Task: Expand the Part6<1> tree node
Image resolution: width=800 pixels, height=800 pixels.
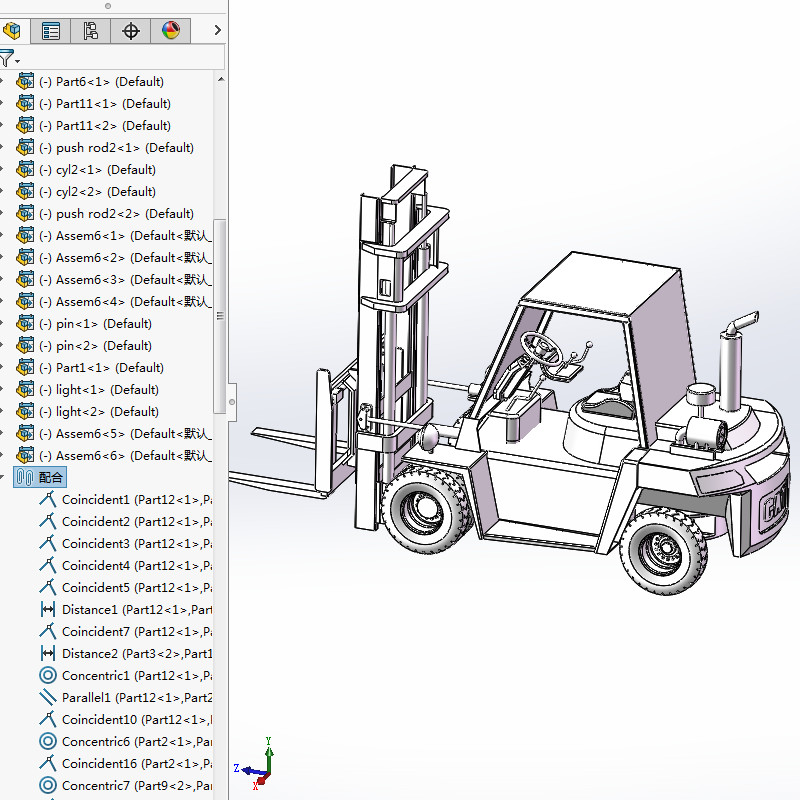Action: pyautogui.click(x=2, y=81)
